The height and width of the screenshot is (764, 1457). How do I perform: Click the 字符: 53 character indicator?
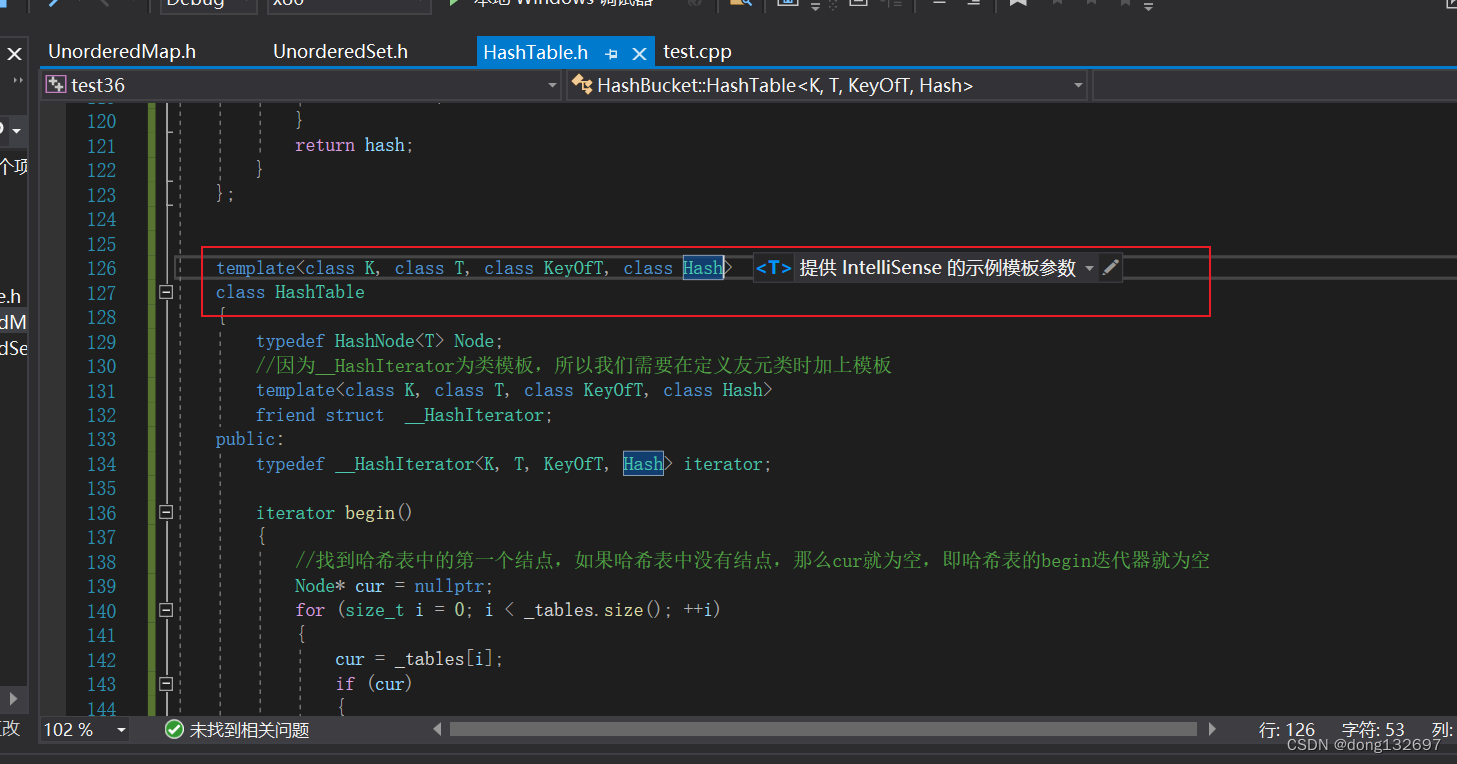coord(1373,730)
